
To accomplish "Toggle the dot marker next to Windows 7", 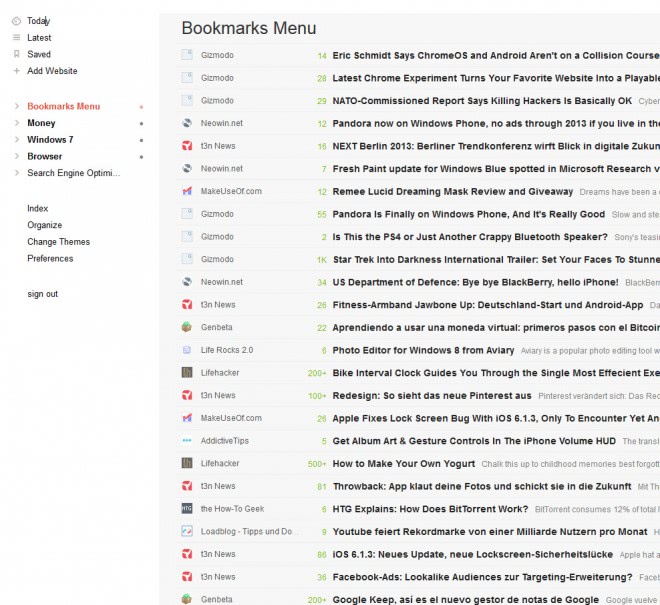I will pos(141,140).
